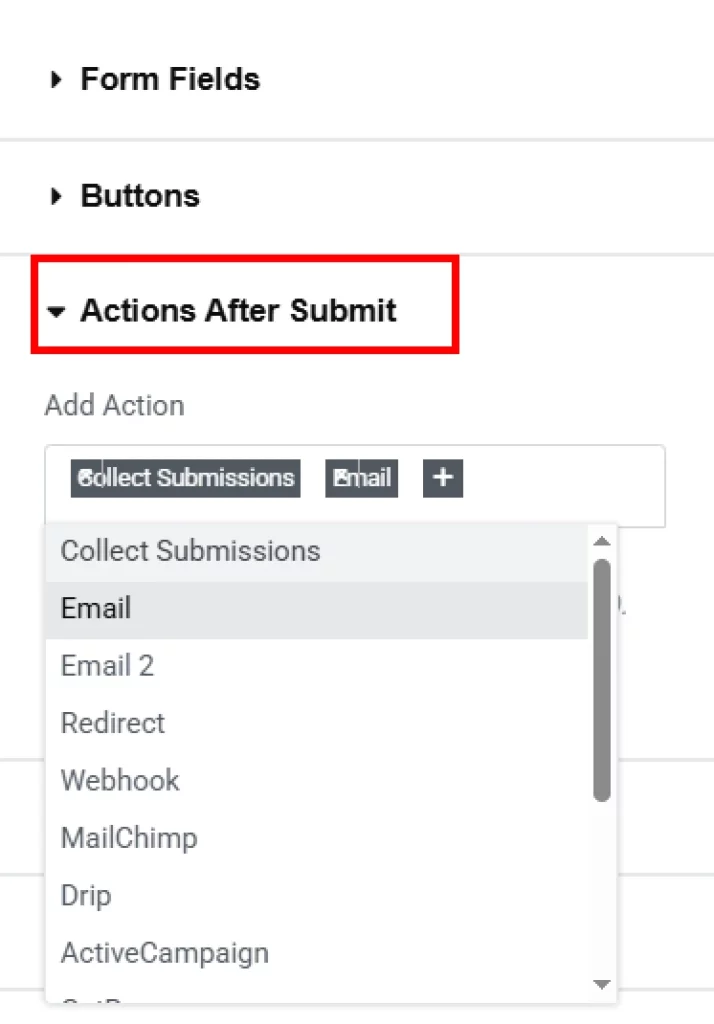
Task: Select Email 2 from the action list
Action: 107,665
